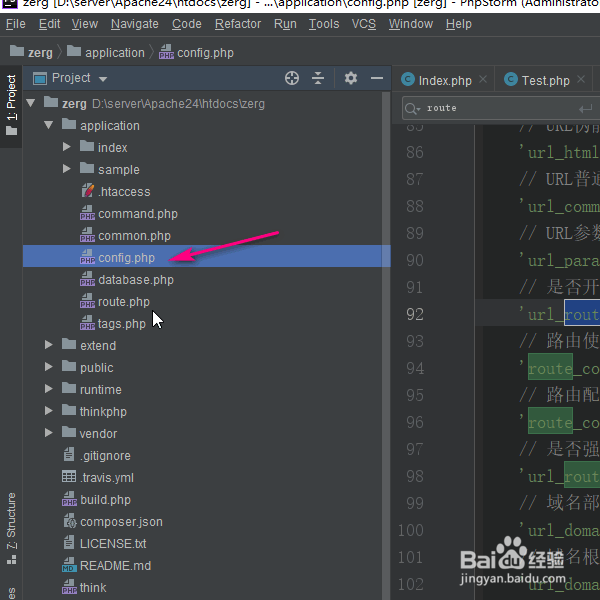Click line number 92 in the gutter
This screenshot has height=600, width=600.
pos(415,315)
